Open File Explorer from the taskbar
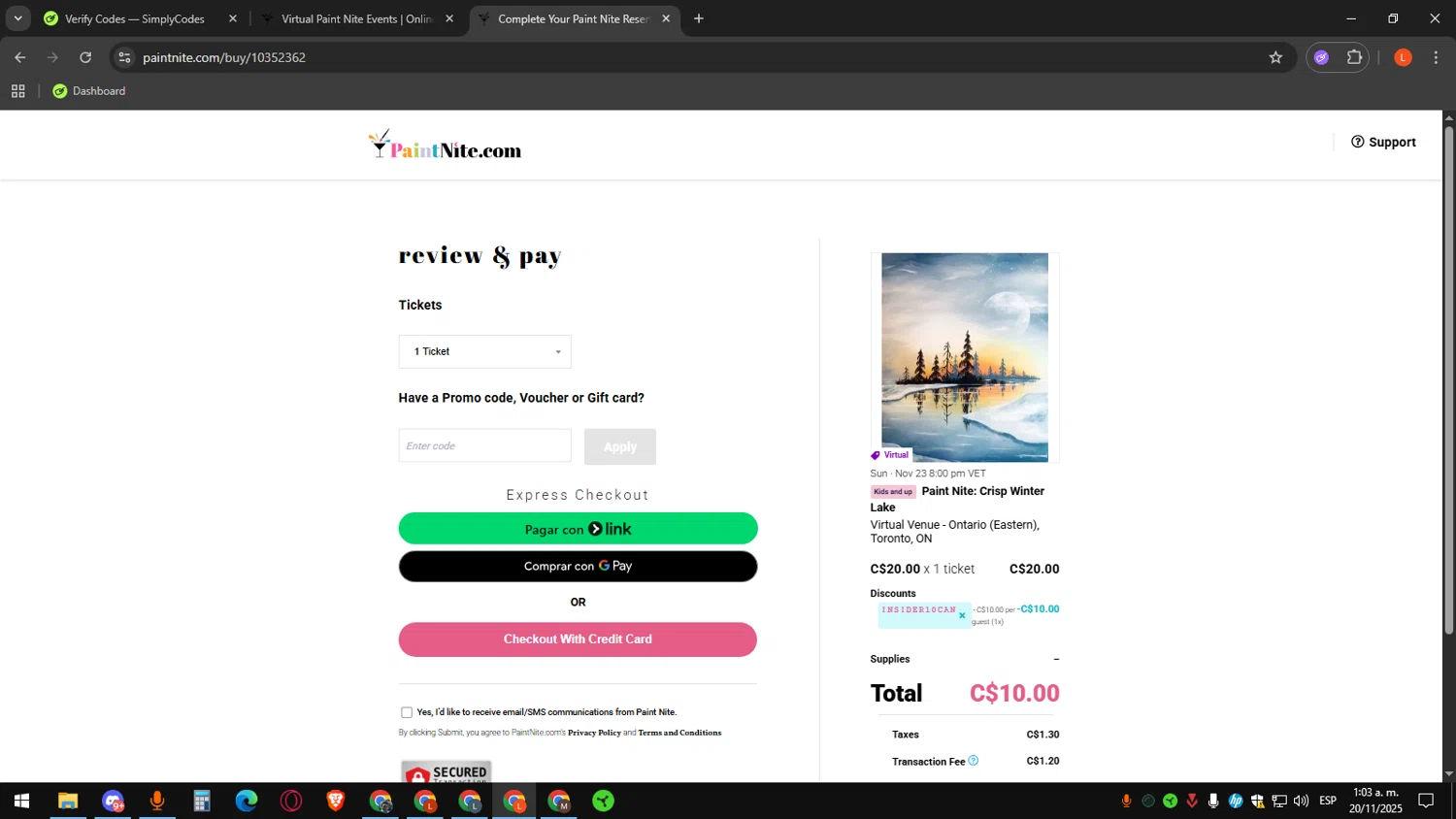Screen dimensions: 1456x819 (67, 801)
